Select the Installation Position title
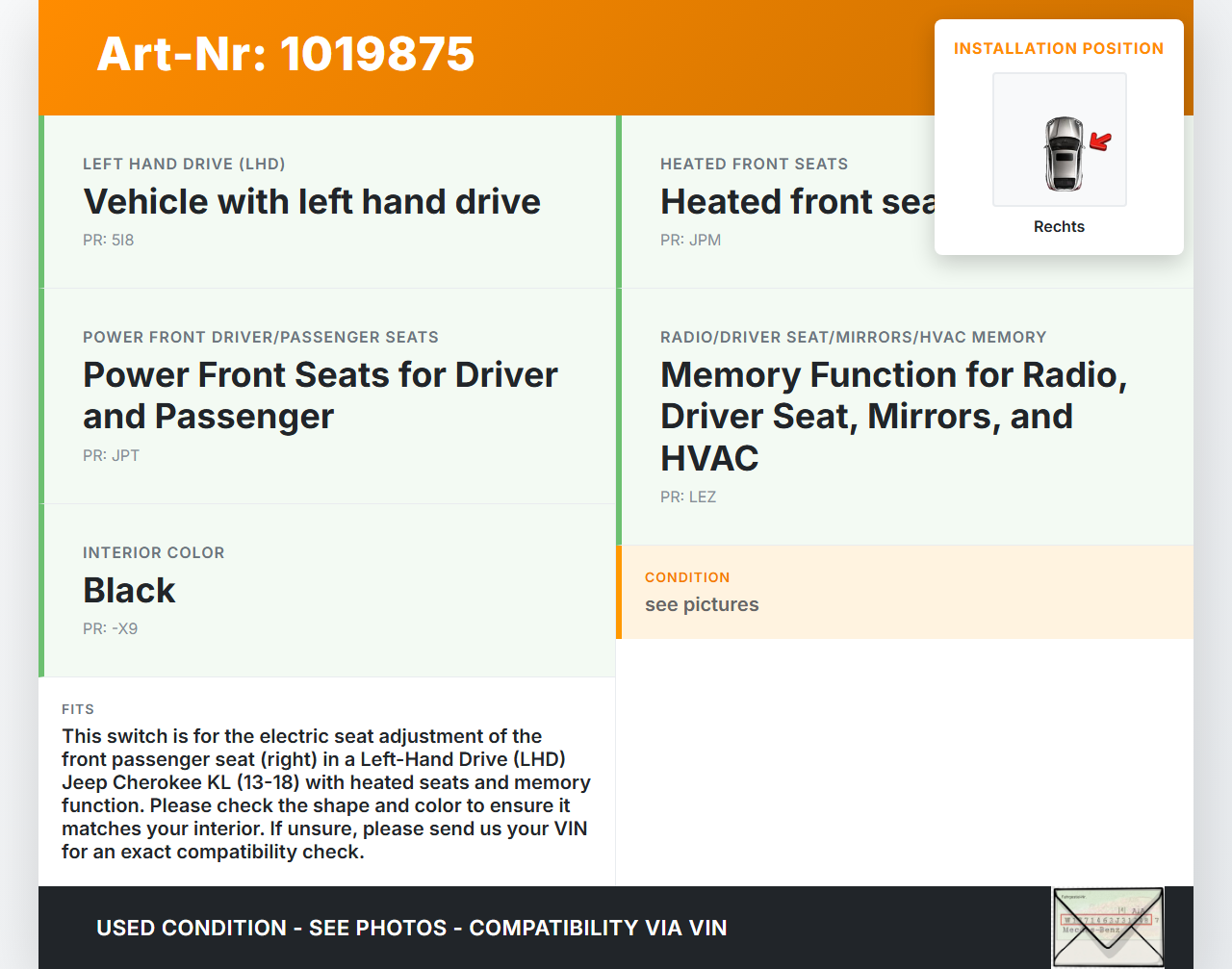1232x969 pixels. tap(1058, 48)
